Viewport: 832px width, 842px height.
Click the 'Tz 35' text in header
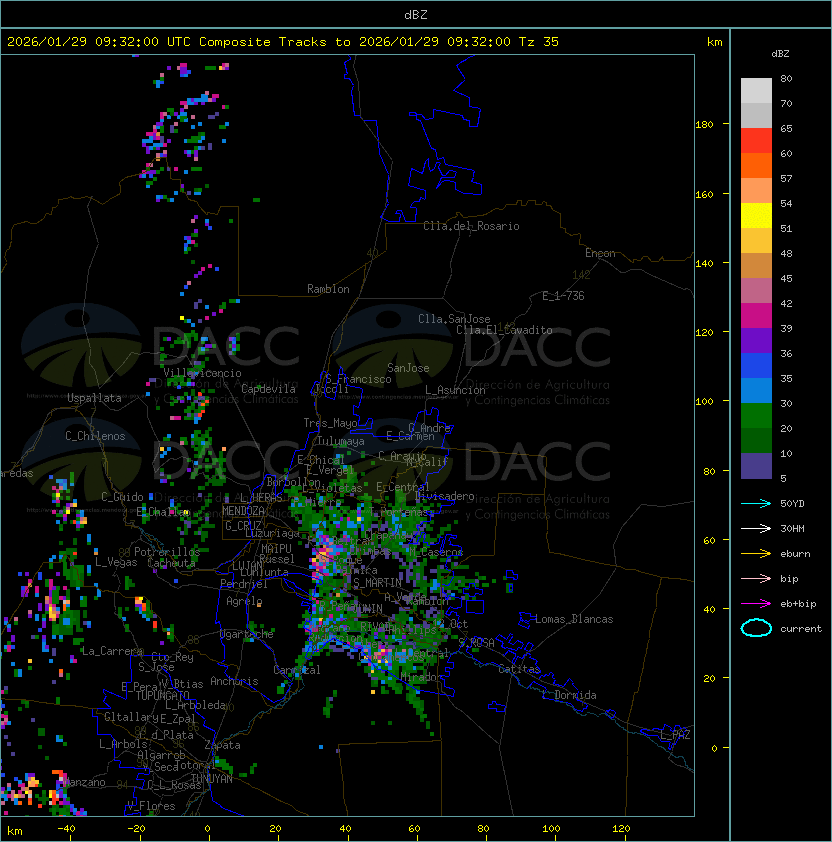point(538,42)
